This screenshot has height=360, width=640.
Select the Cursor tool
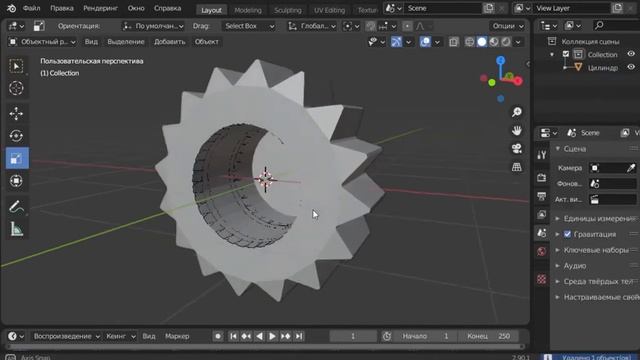pyautogui.click(x=16, y=88)
